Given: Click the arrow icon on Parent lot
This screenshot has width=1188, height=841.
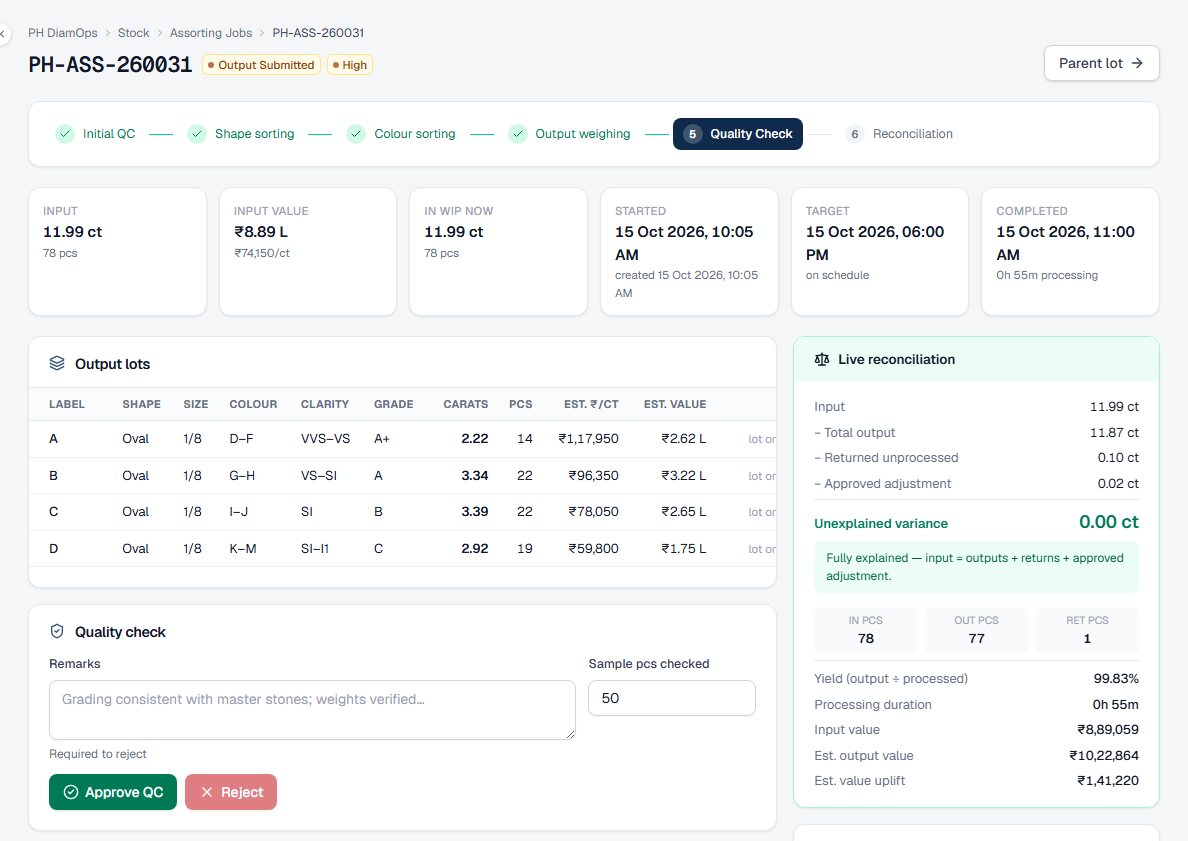Looking at the screenshot, I should 1137,63.
